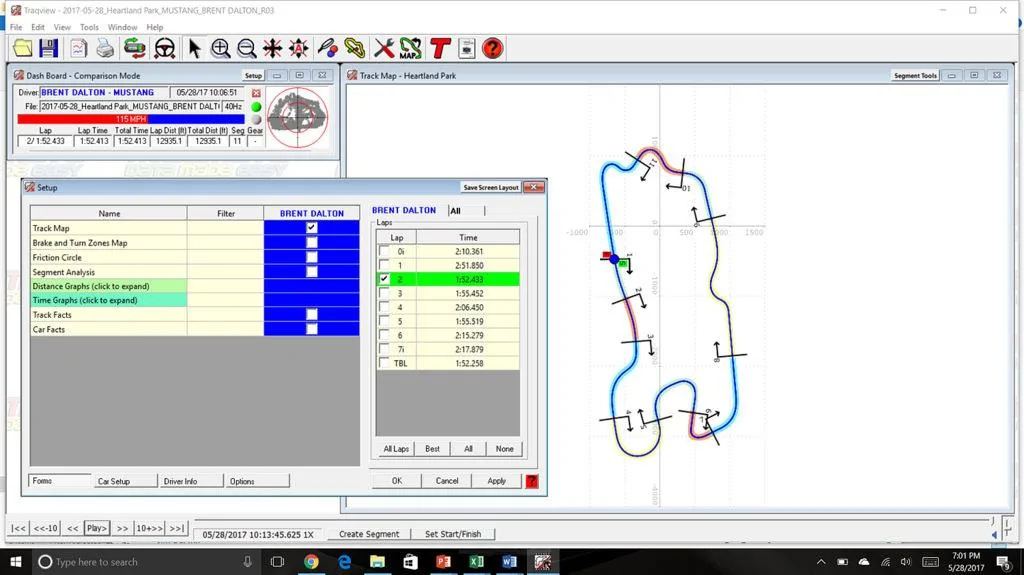Select the arrow pointer tool
This screenshot has width=1024, height=575.
tap(194, 48)
